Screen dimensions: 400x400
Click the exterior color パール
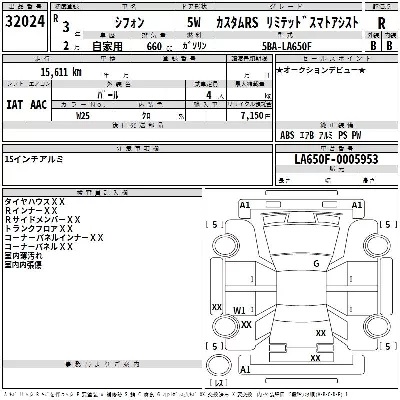pos(108,95)
